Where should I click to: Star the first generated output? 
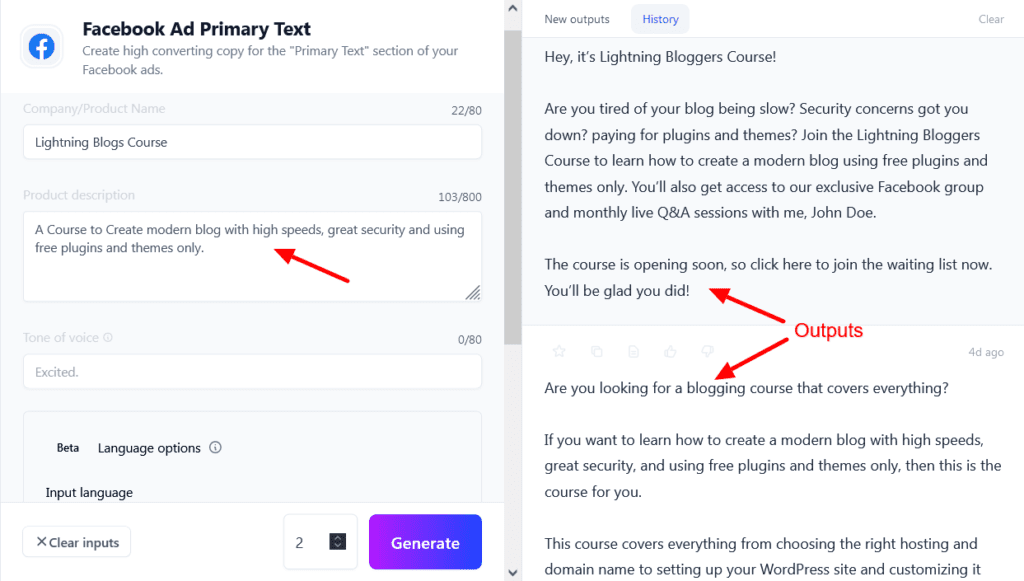[559, 351]
